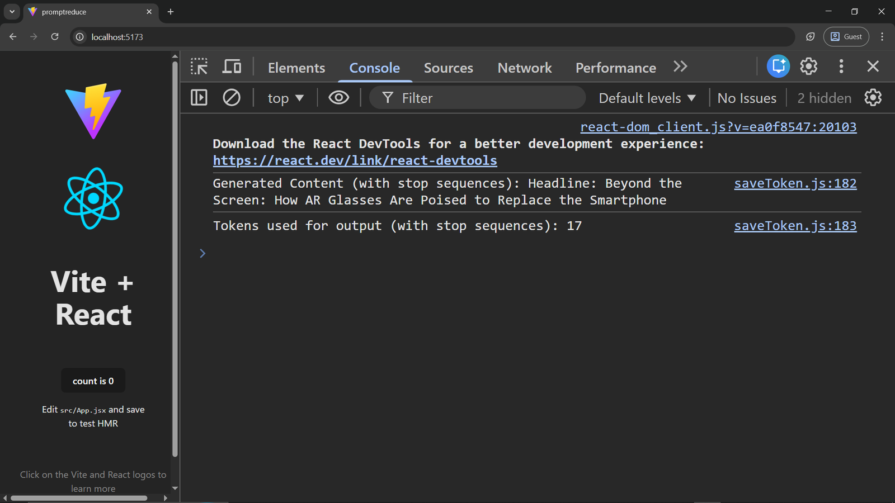Open console settings gear beside hidden count

(873, 98)
